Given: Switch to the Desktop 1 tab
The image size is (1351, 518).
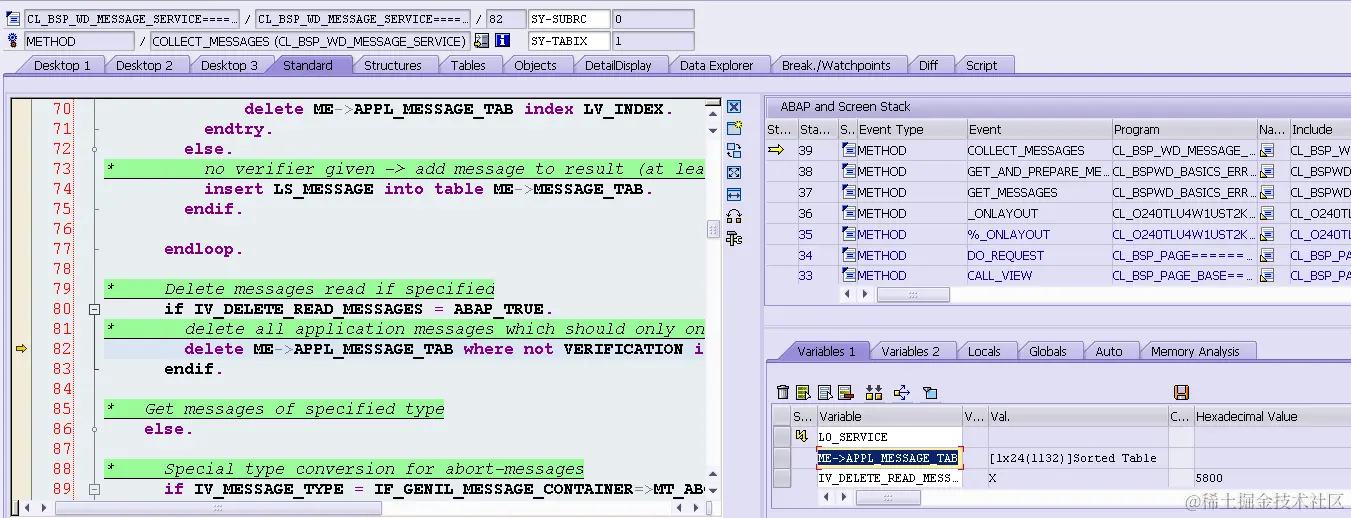Looking at the screenshot, I should (62, 65).
